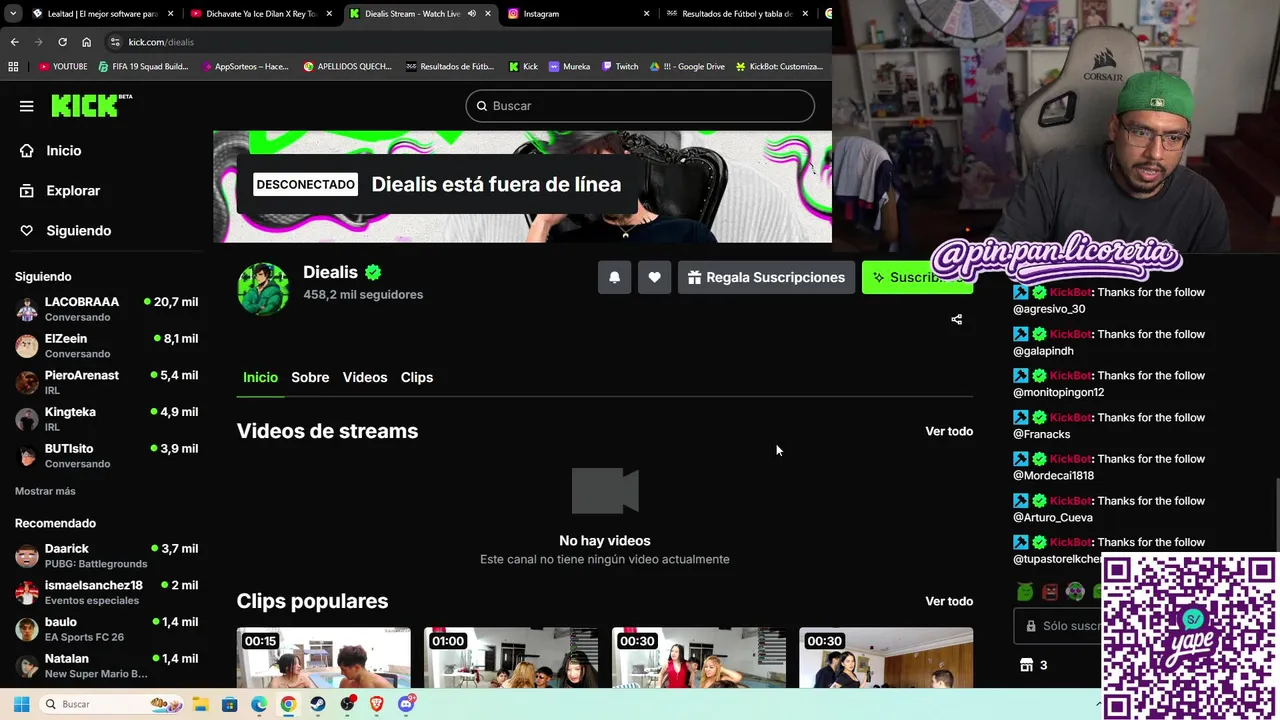Click the verified badge next to Diealis
This screenshot has width=1280, height=720.
click(373, 272)
